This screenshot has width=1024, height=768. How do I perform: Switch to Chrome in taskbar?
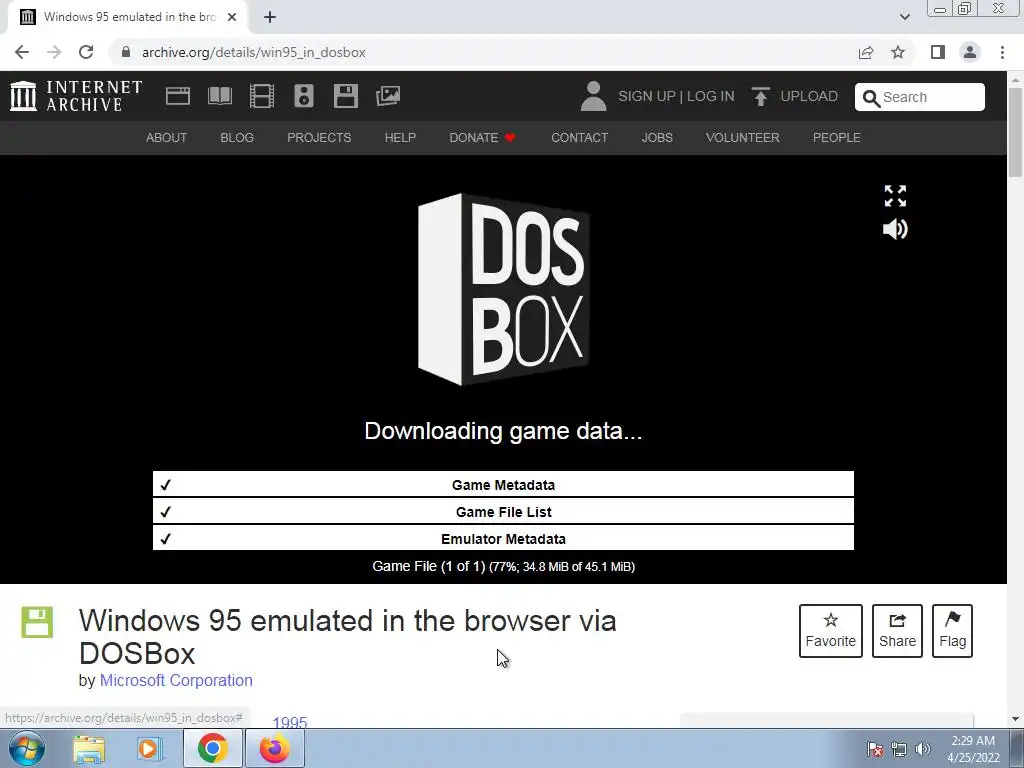(x=212, y=748)
